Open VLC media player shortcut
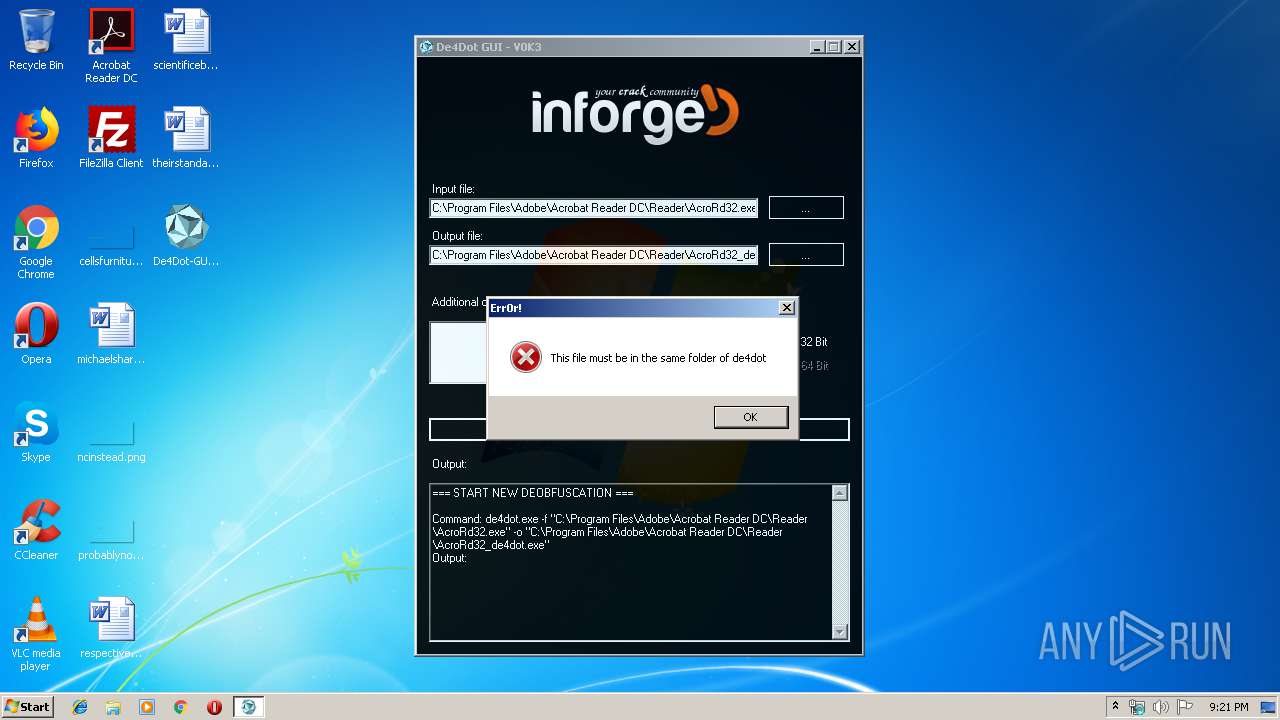Image resolution: width=1280 pixels, height=720 pixels. [36, 634]
